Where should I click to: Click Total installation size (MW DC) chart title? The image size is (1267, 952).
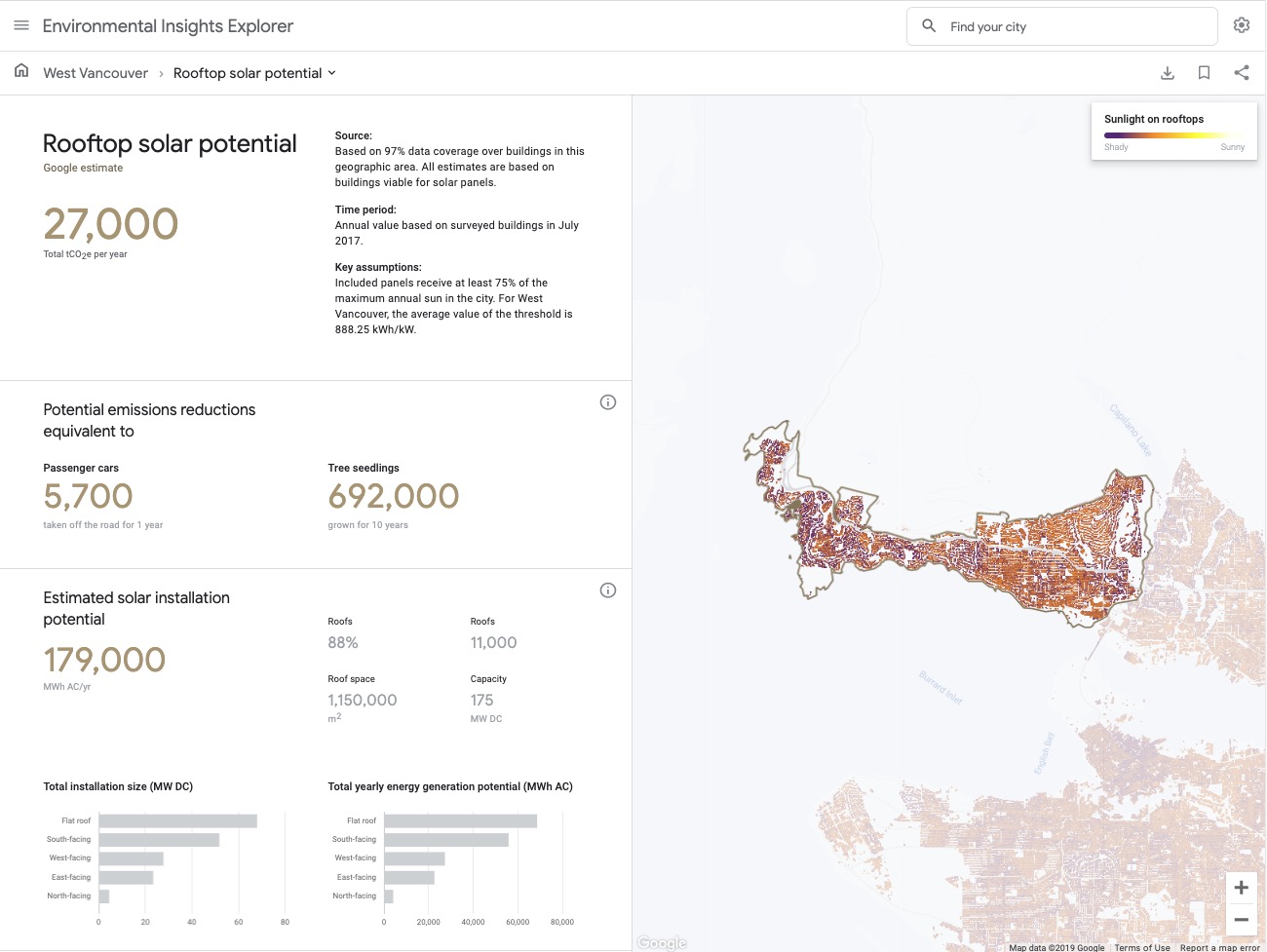118,786
